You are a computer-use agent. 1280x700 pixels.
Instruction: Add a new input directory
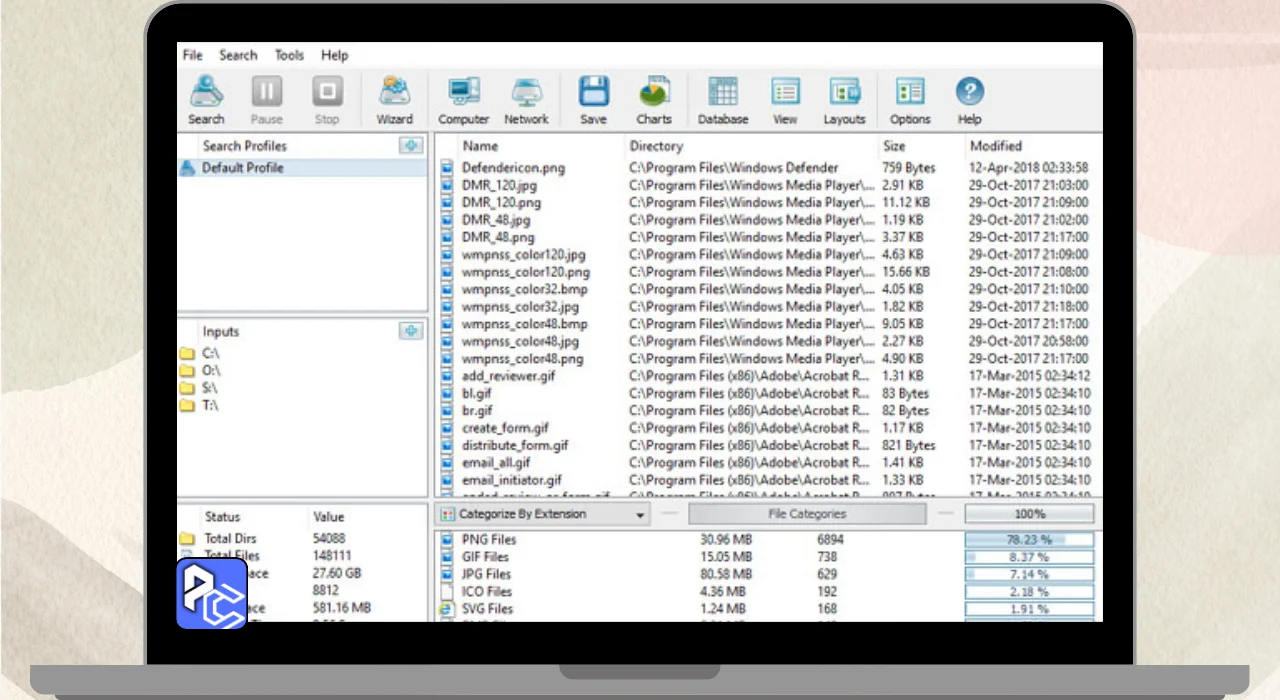pos(411,331)
